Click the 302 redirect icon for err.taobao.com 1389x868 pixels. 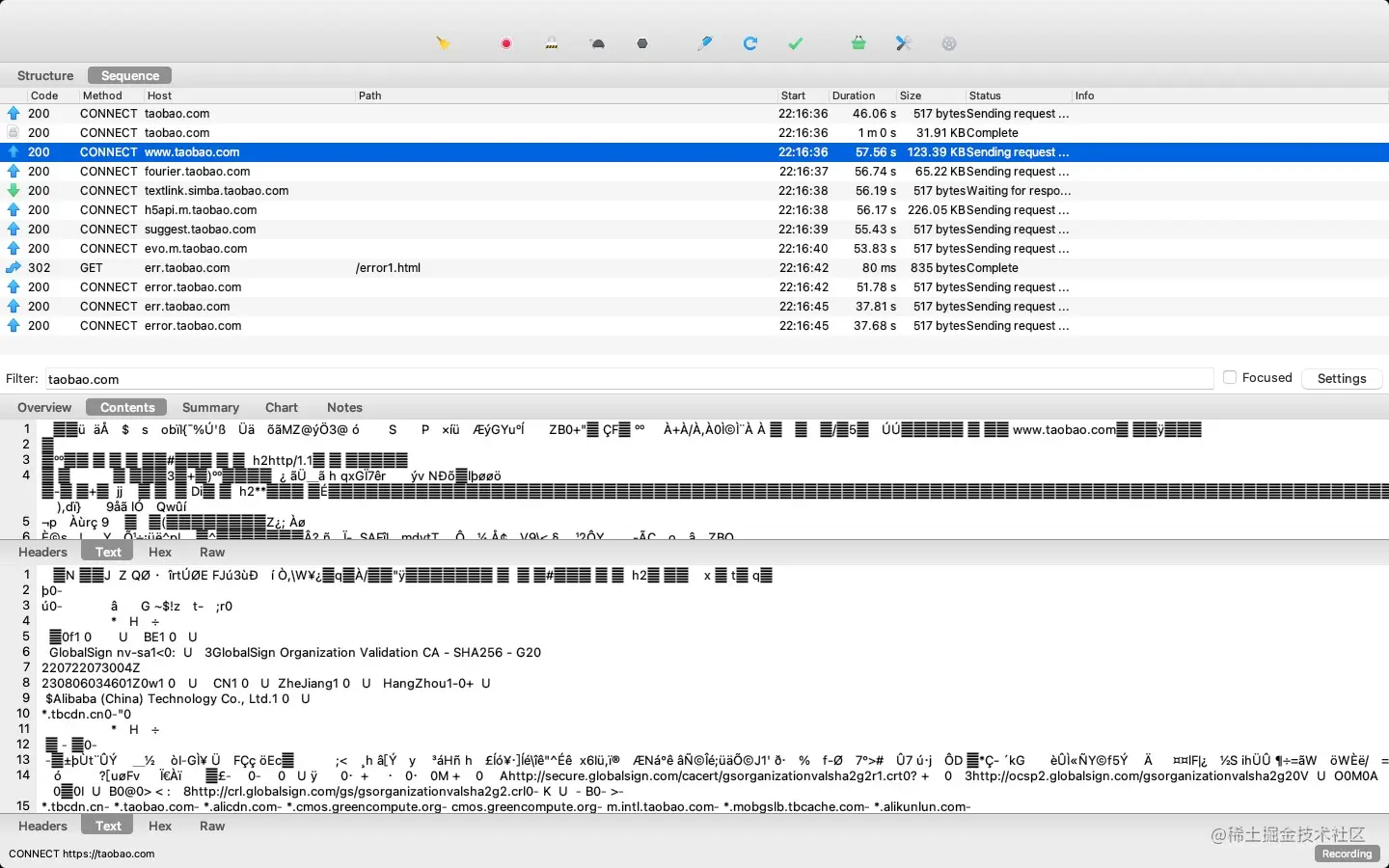click(x=14, y=268)
